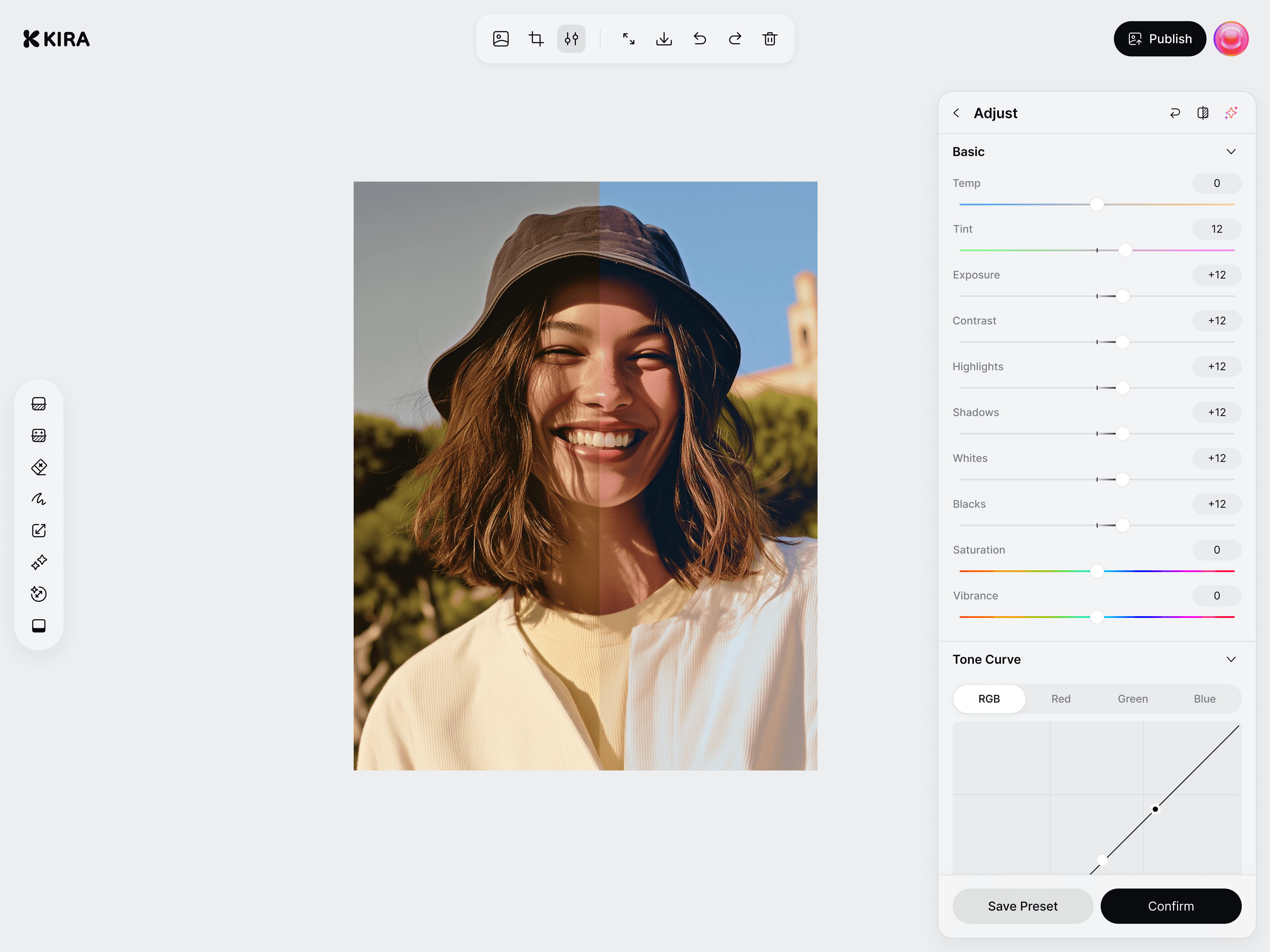Switch to the RGB curve tab
The height and width of the screenshot is (952, 1270).
[x=989, y=698]
